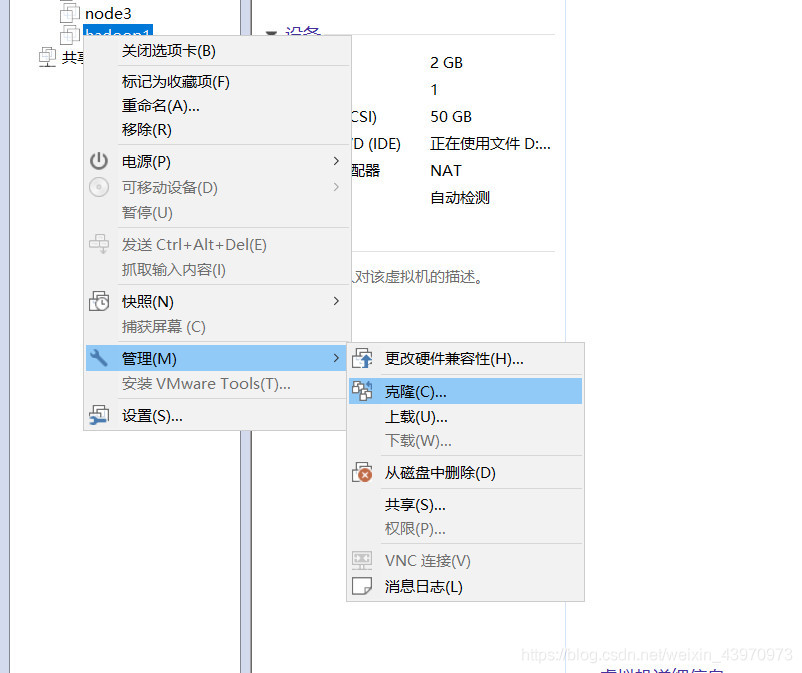Choose 重命名(A)... in the context menu

point(218,106)
